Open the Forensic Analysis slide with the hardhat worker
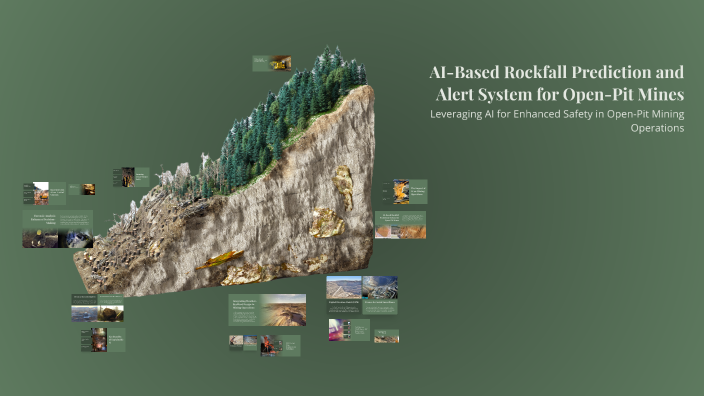The height and width of the screenshot is (396, 704). (x=57, y=229)
